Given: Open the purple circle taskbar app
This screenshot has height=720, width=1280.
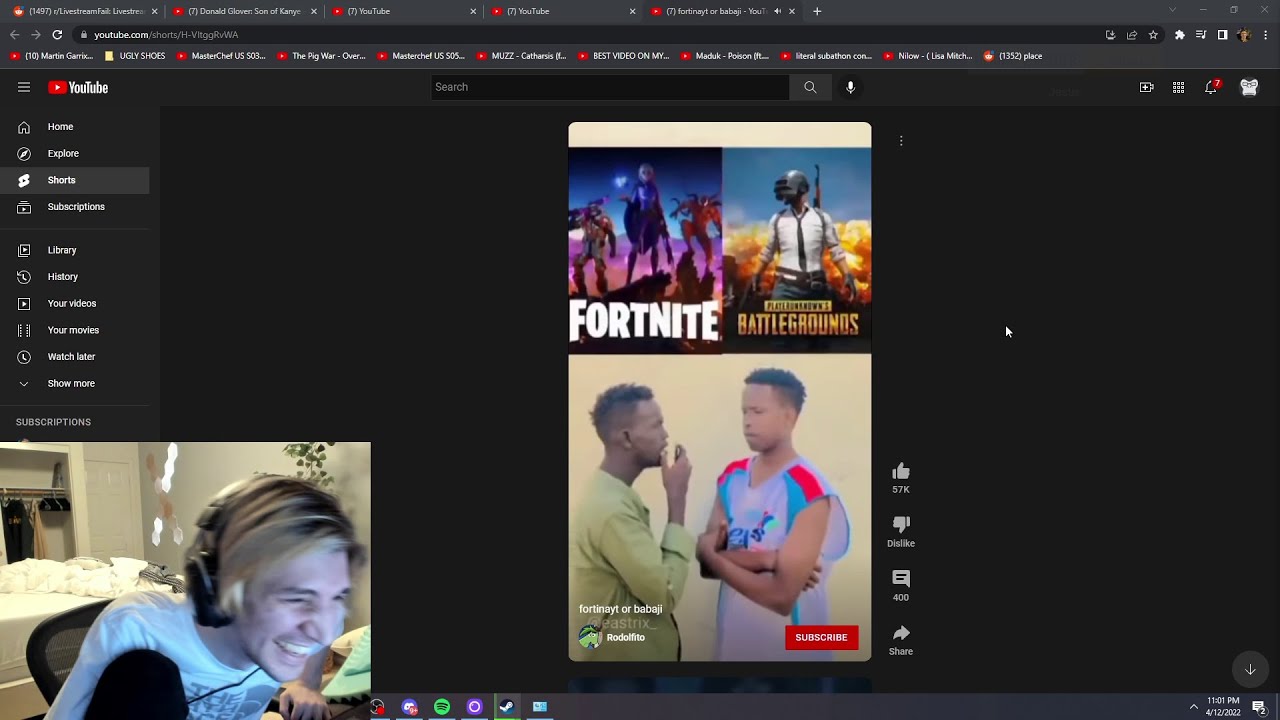Looking at the screenshot, I should pyautogui.click(x=475, y=707).
